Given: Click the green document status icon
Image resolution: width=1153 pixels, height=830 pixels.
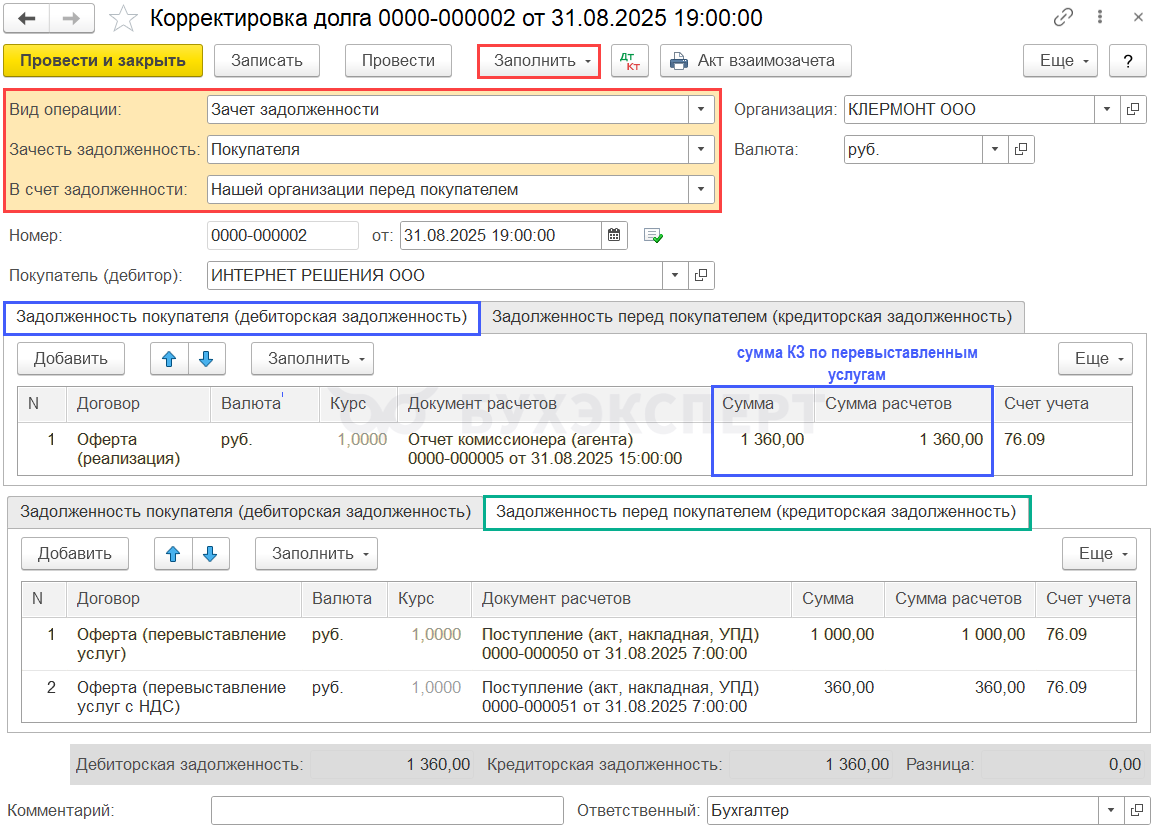Looking at the screenshot, I should pos(653,236).
